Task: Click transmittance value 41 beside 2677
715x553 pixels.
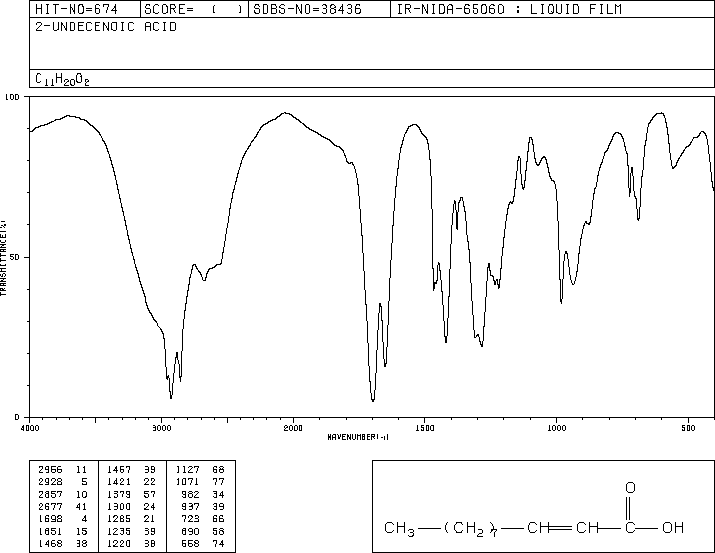Action: (x=81, y=506)
